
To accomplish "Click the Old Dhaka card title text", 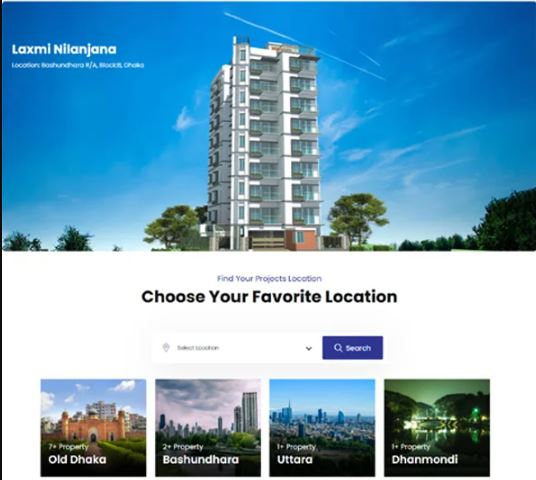I will 77,459.
